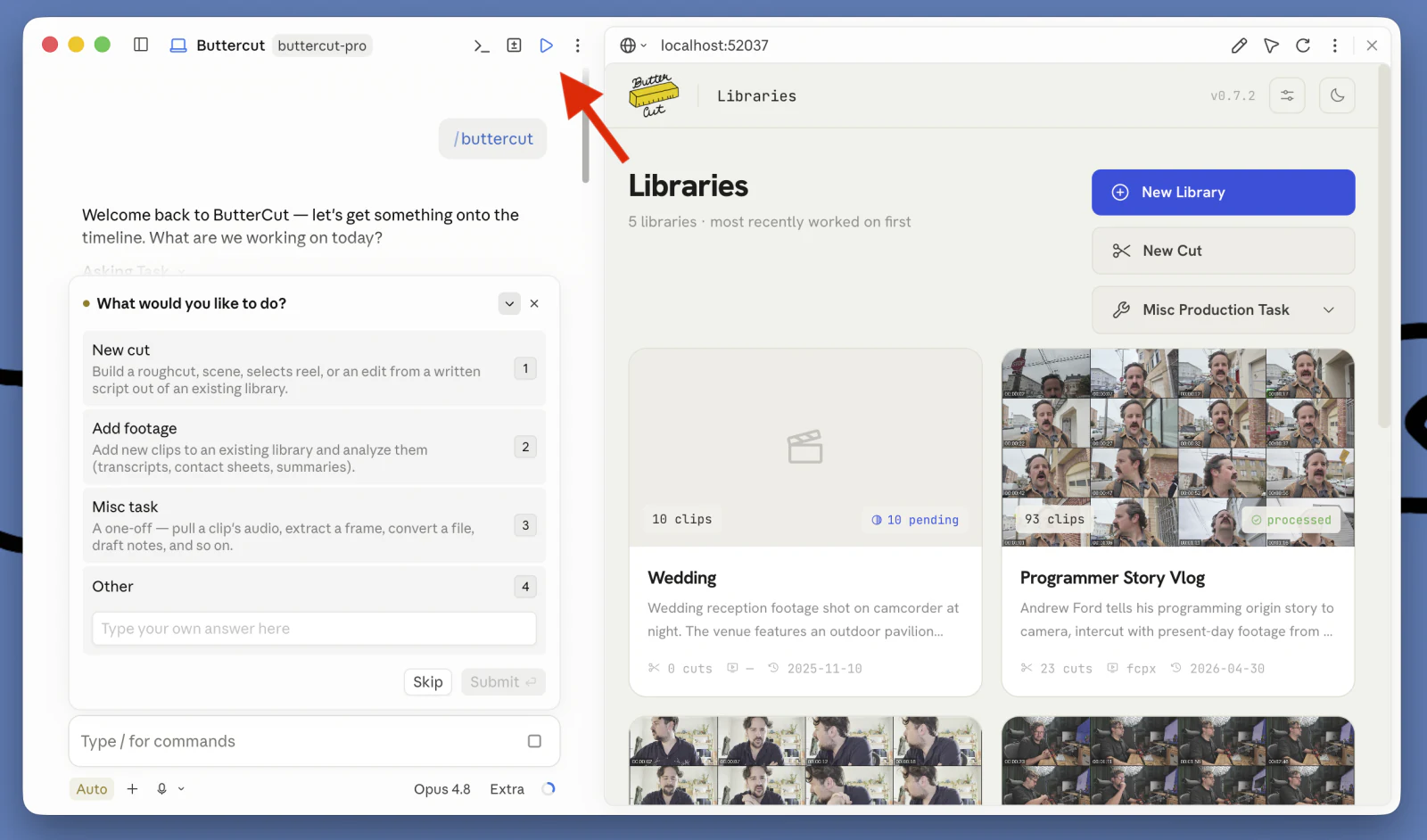
Task: Click the browser pane vertical scrollbar
Action: [1383, 245]
